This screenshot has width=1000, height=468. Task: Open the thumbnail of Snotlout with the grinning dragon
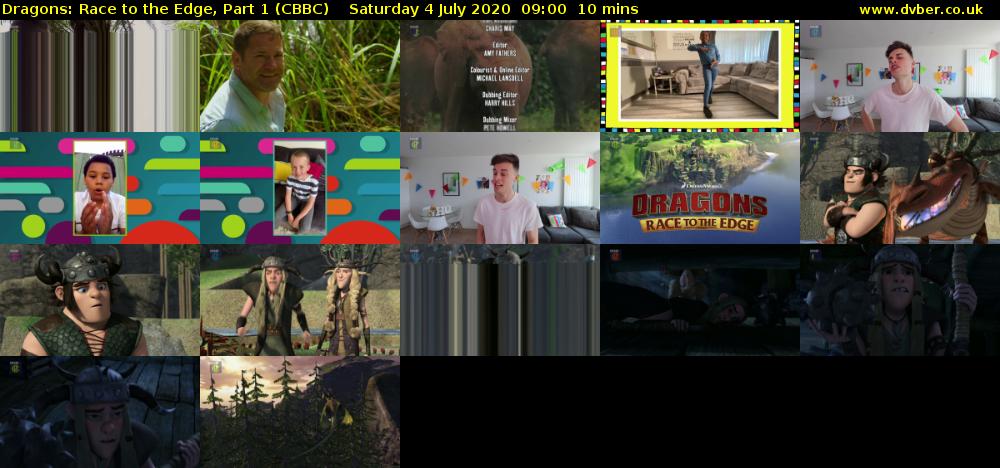point(900,188)
